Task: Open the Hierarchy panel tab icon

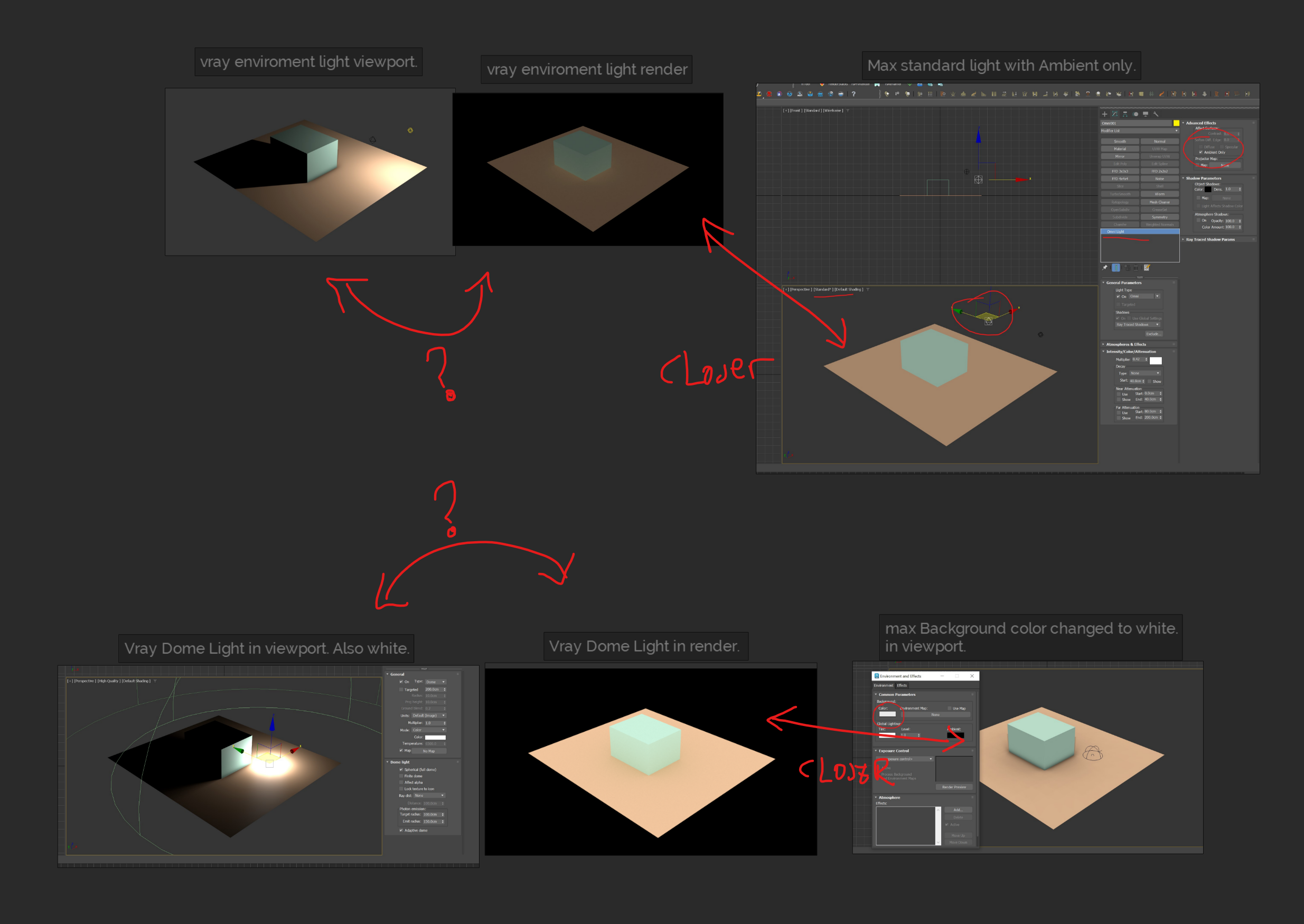Action: [x=1125, y=114]
